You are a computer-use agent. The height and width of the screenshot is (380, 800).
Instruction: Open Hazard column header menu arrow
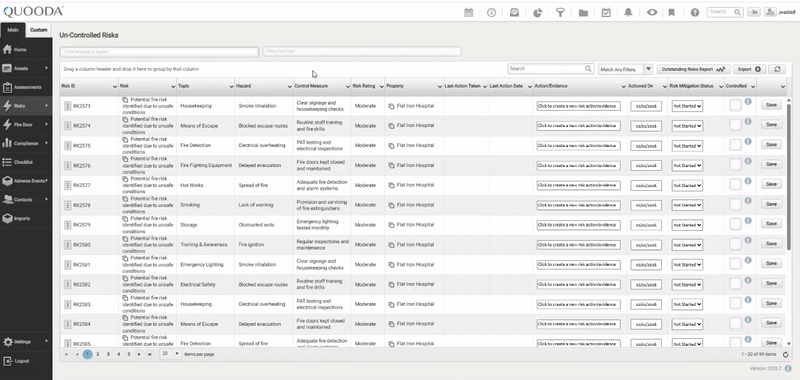289,87
